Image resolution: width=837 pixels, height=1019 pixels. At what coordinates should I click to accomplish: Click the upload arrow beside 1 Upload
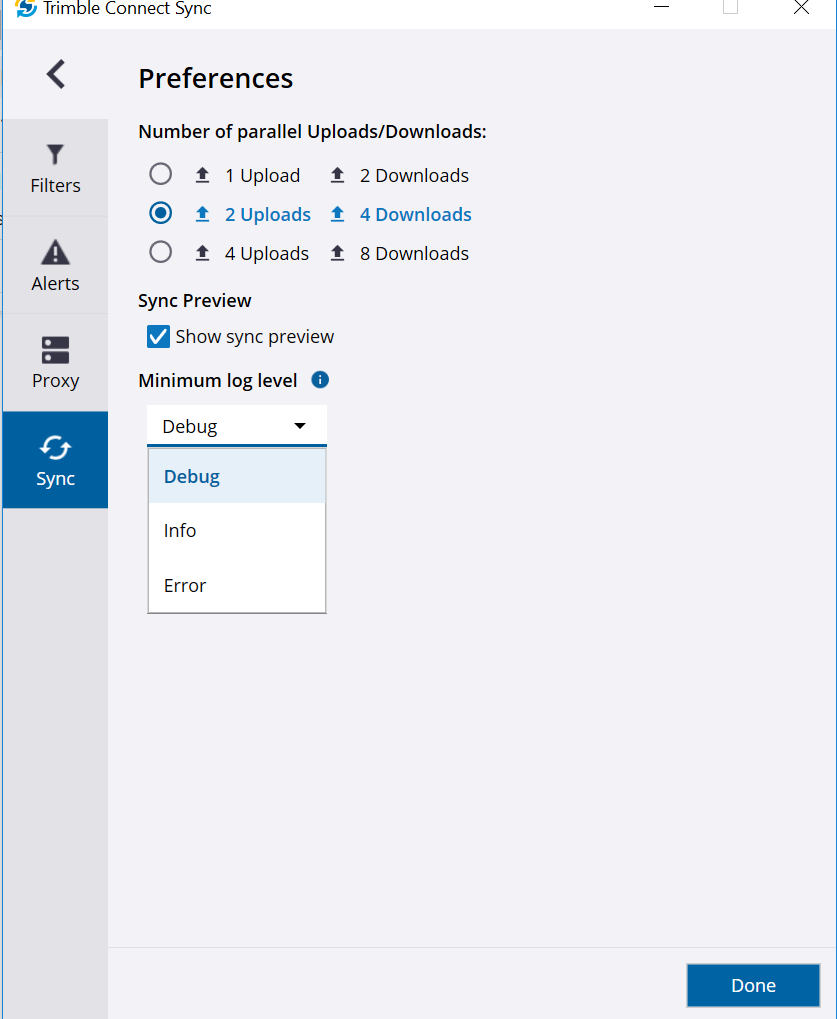pos(203,175)
